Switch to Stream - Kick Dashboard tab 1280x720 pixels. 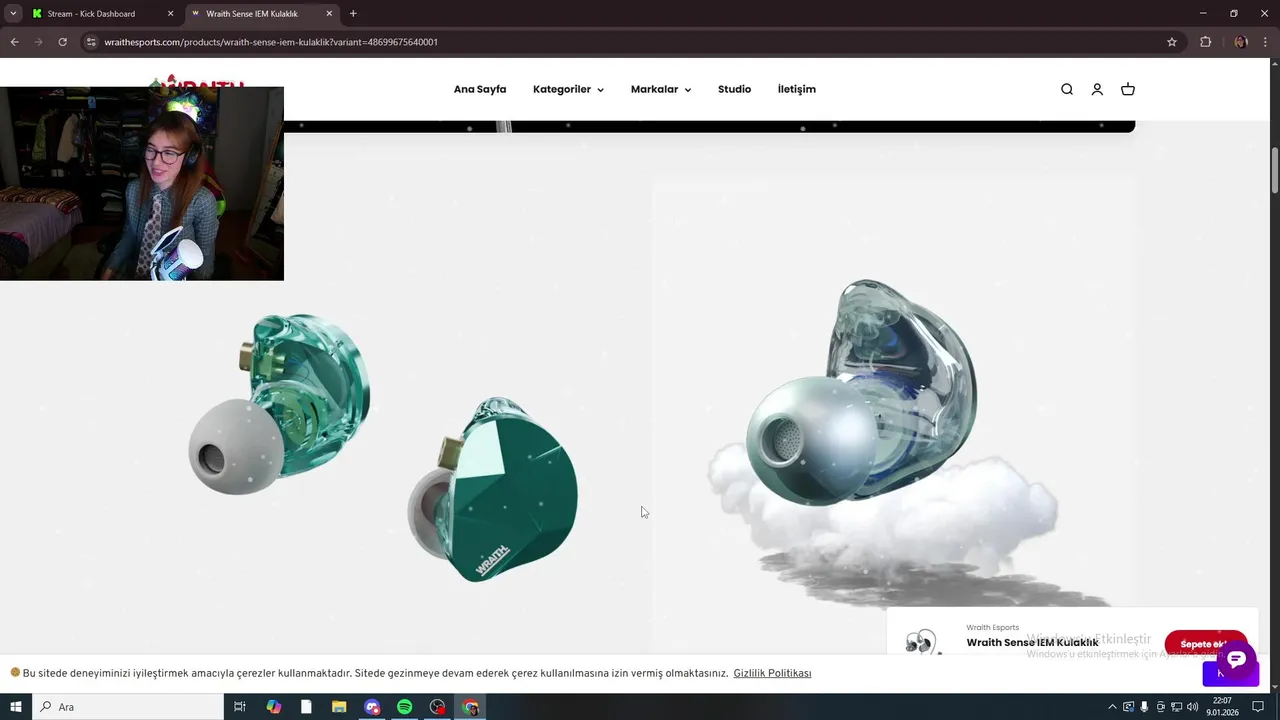[100, 14]
